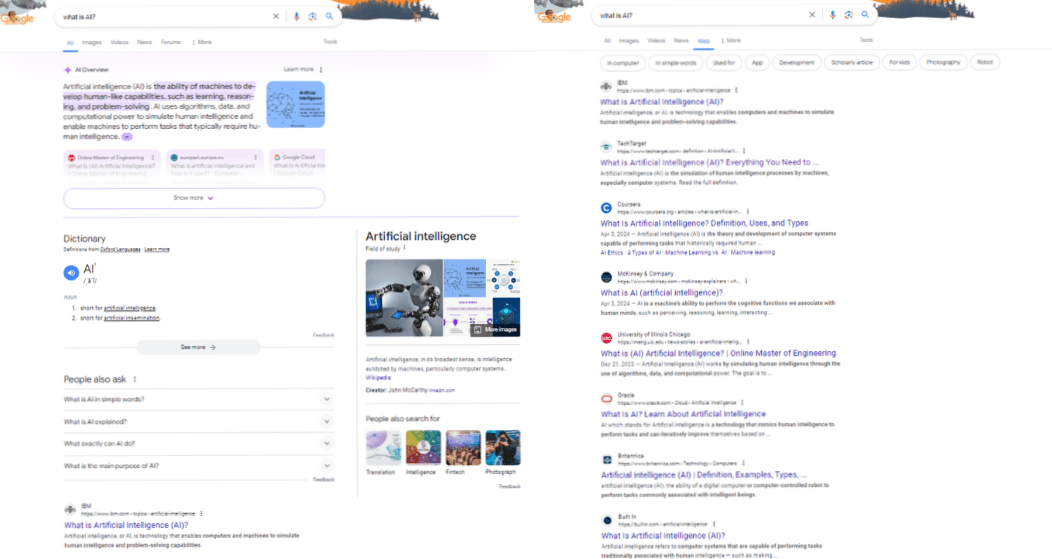Viewport: 1052px width, 559px height.
Task: Click the left search magnifier icon
Action: [329, 17]
